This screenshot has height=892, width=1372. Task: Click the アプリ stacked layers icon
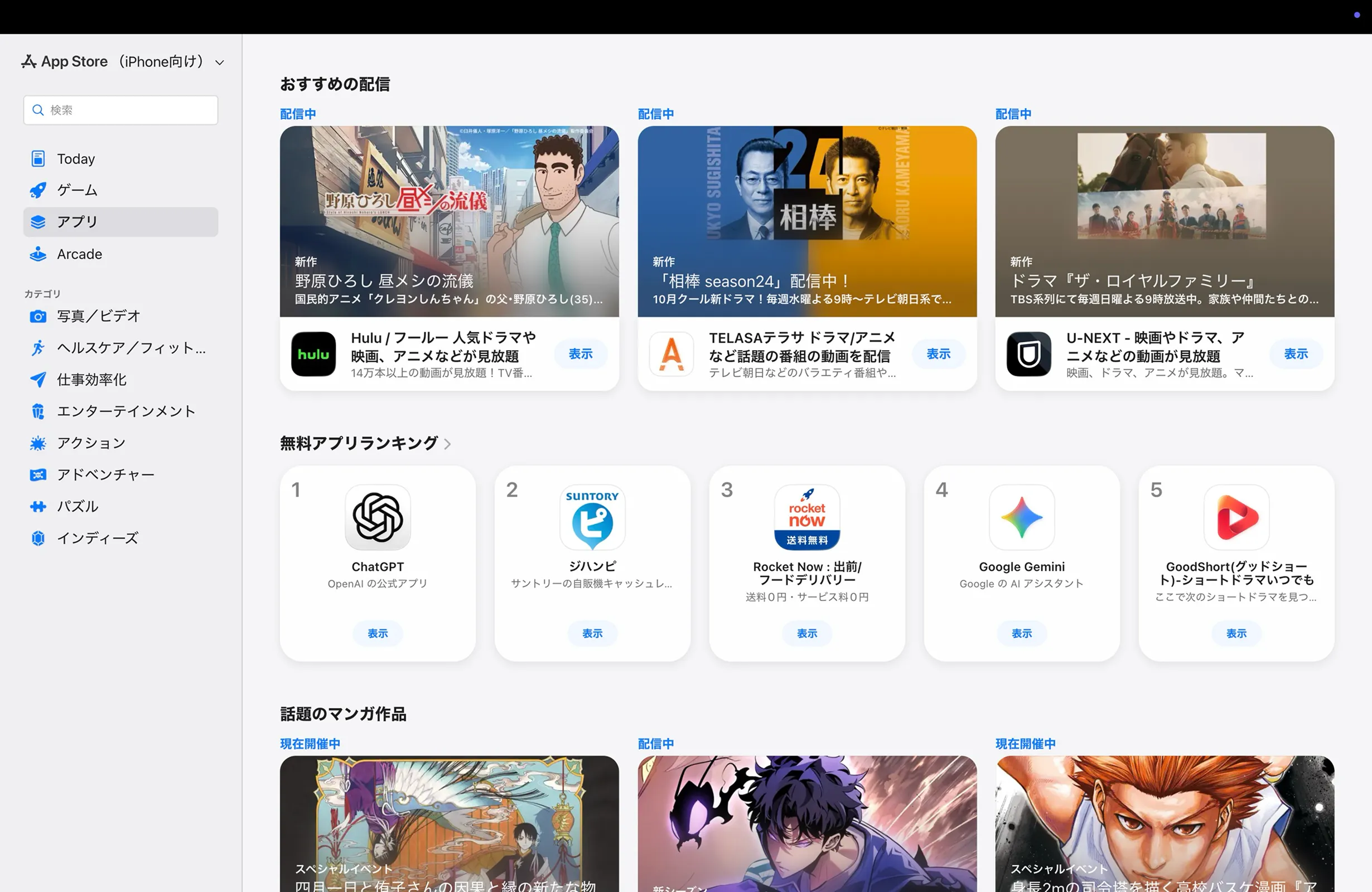click(38, 222)
